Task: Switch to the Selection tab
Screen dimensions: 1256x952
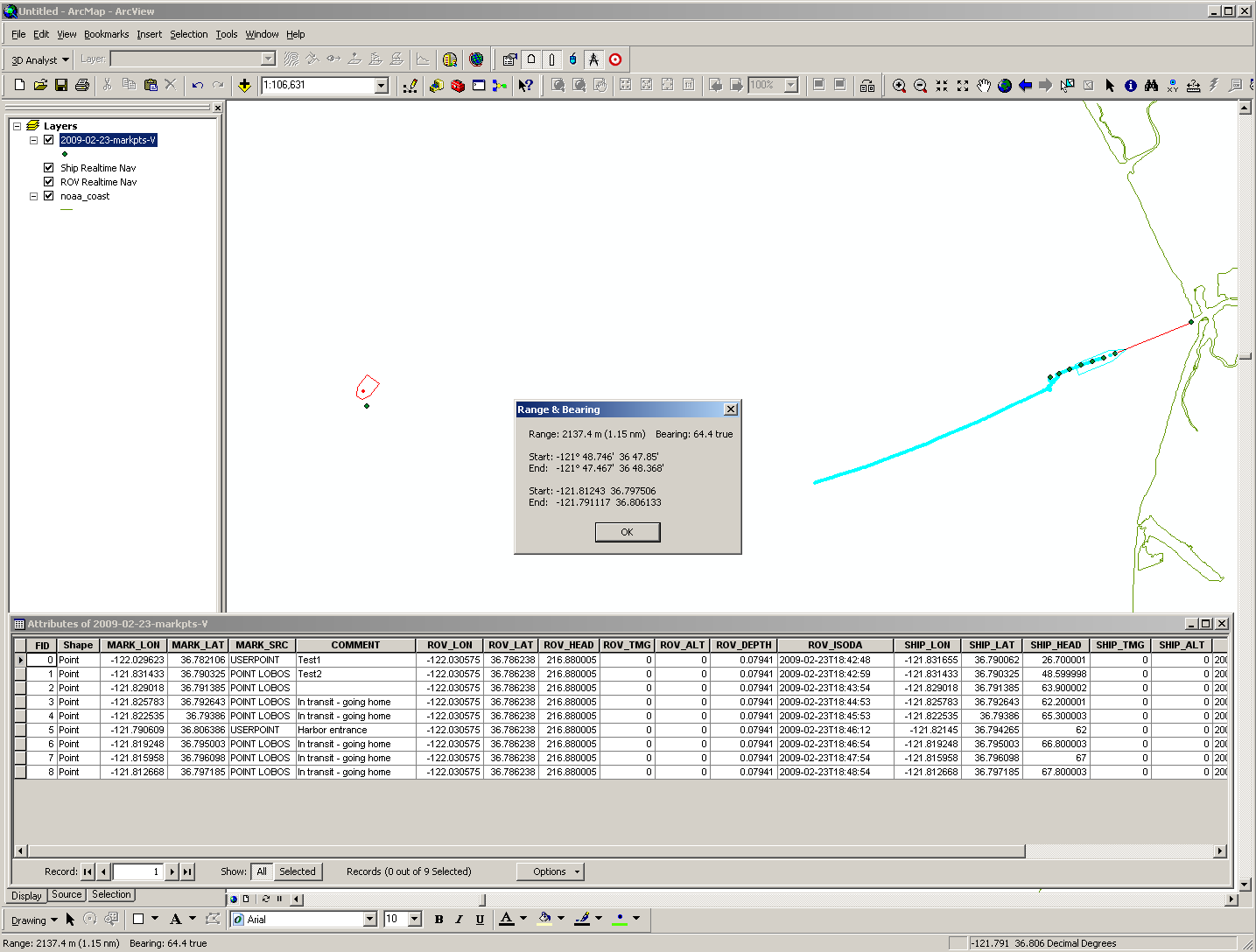Action: 112,894
